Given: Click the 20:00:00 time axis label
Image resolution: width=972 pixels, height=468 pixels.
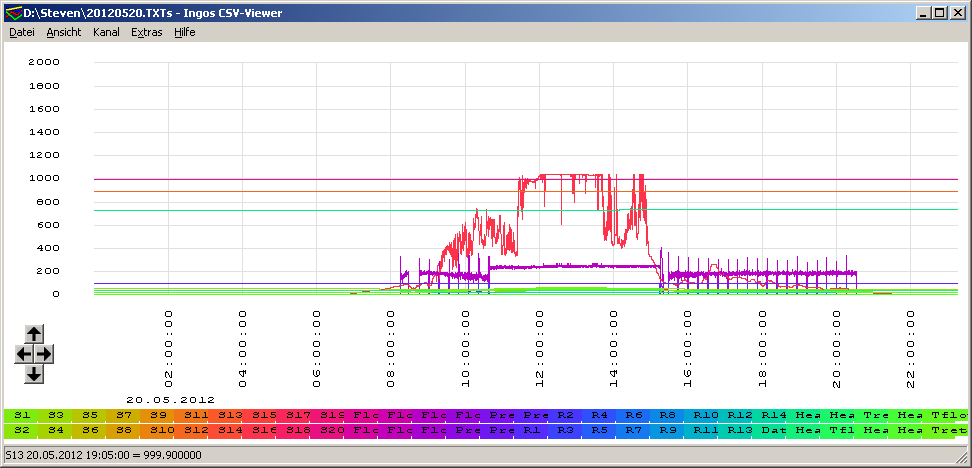Looking at the screenshot, I should 837,349.
